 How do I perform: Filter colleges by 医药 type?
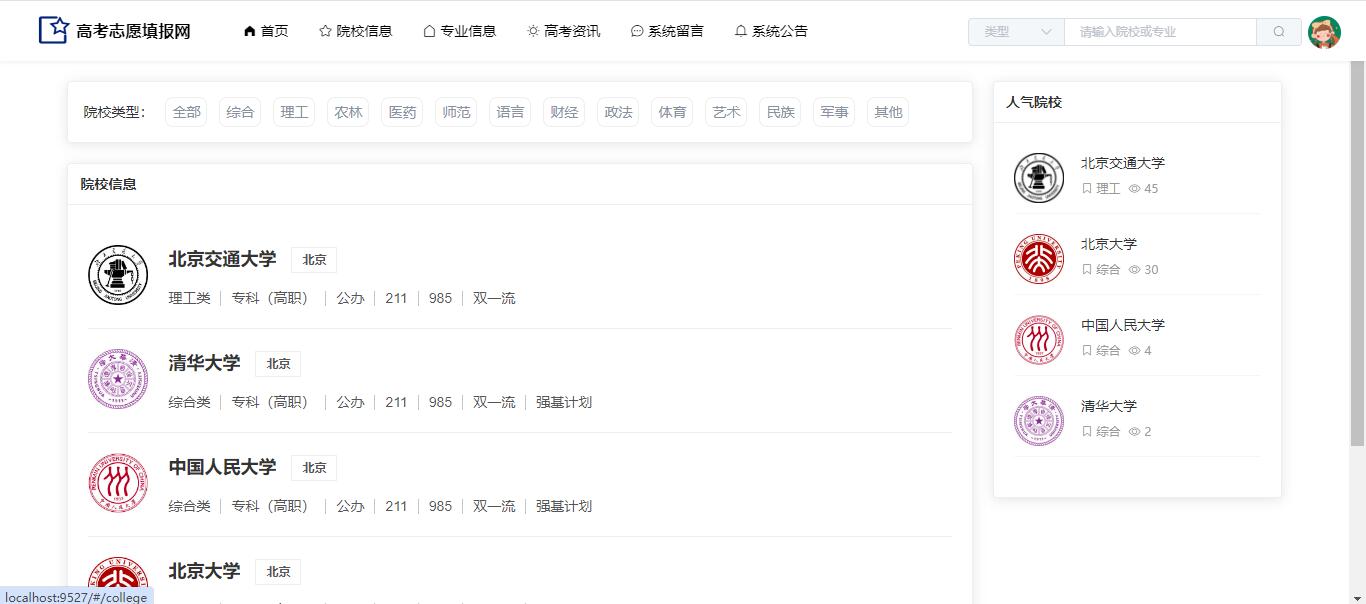click(402, 112)
